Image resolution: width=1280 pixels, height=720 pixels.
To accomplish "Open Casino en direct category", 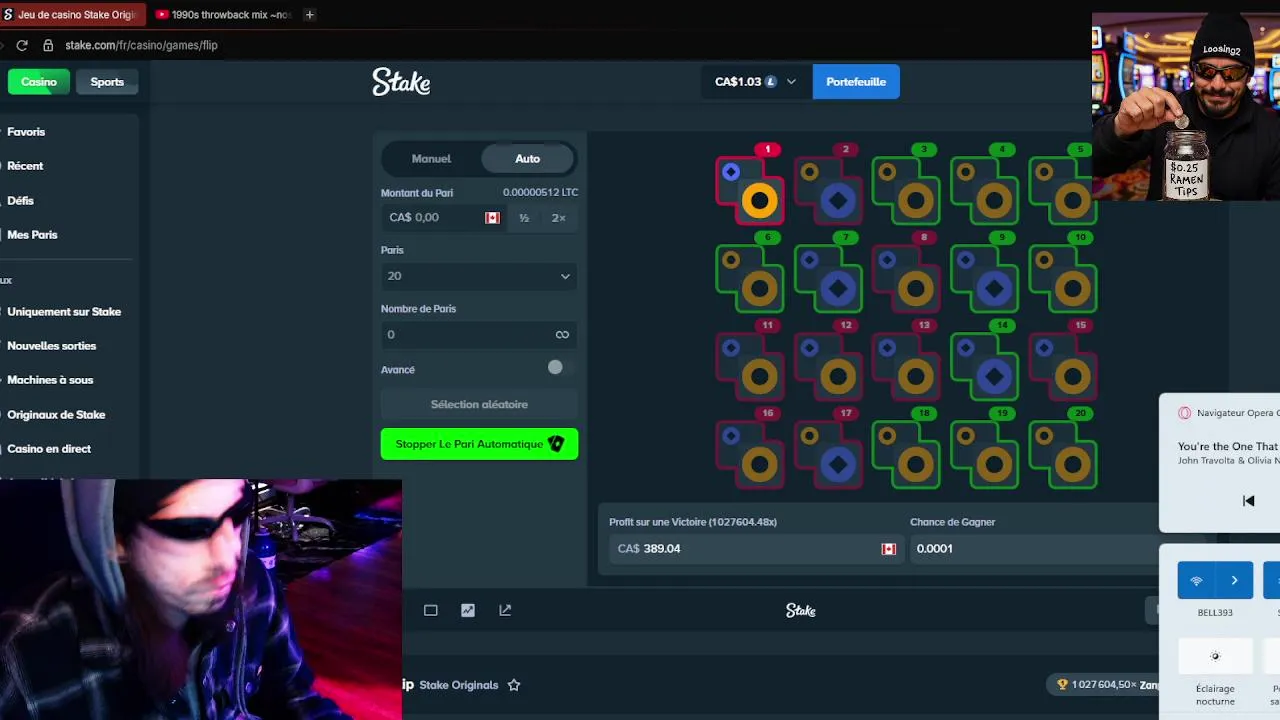I will [49, 448].
